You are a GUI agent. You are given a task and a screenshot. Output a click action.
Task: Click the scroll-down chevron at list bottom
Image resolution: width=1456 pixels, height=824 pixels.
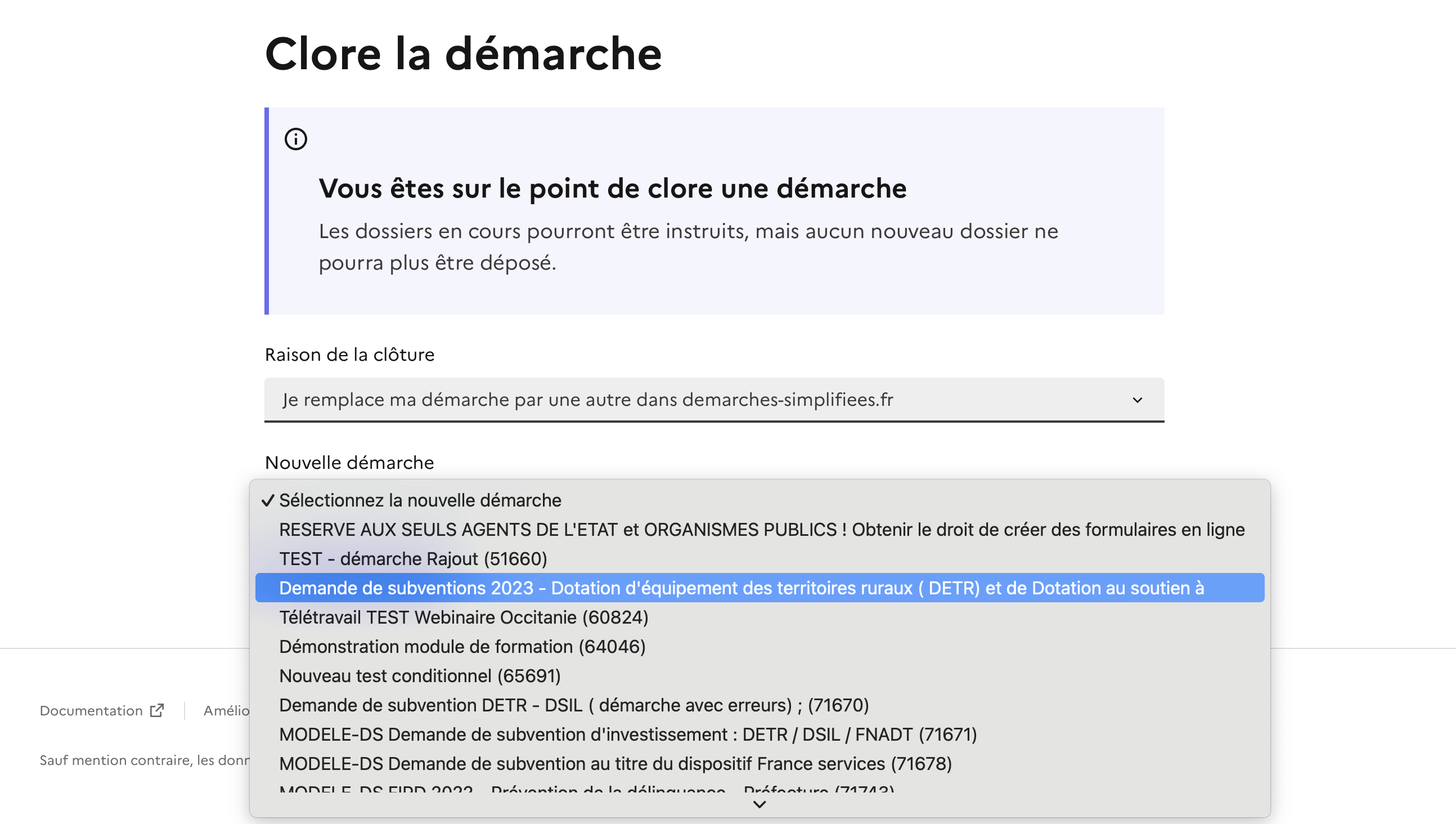759,804
